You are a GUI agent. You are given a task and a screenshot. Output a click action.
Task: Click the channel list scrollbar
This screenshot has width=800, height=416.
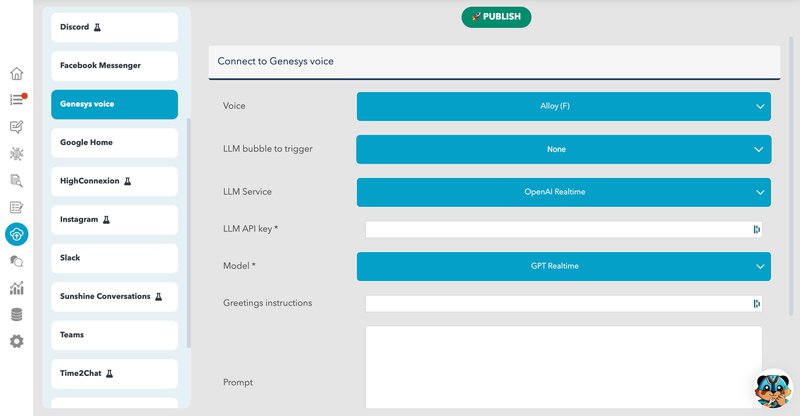pos(189,233)
